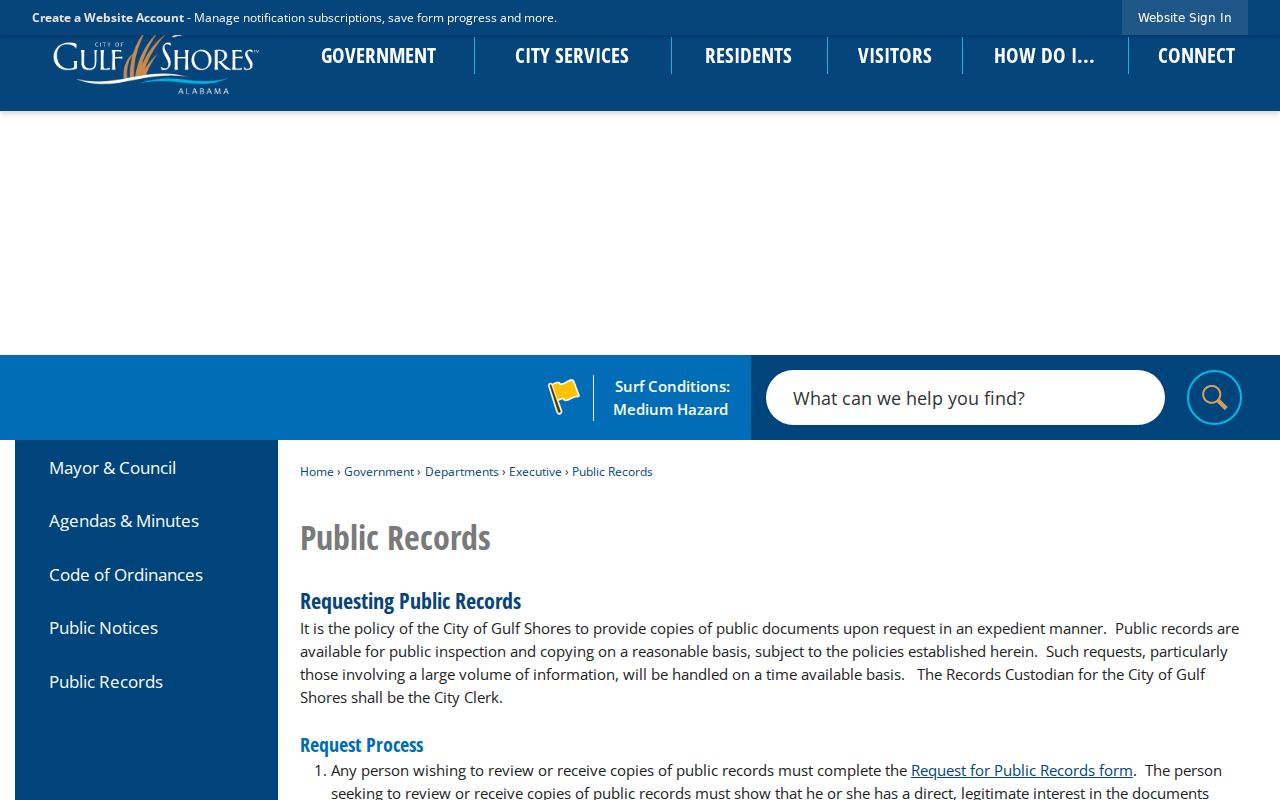The width and height of the screenshot is (1280, 800).
Task: Go to Mayor & Council in the sidebar
Action: tap(112, 467)
